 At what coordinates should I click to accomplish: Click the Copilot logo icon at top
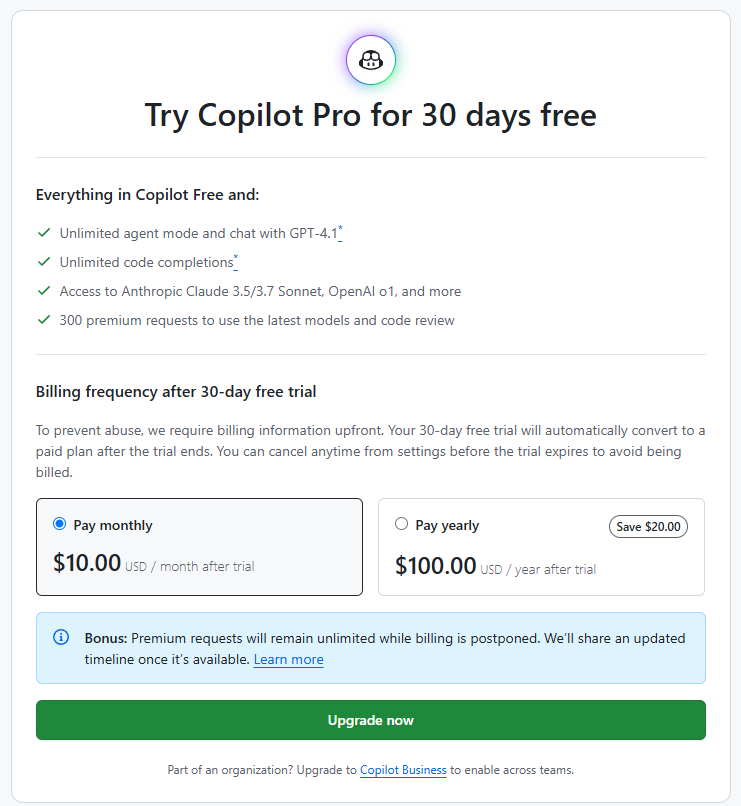tap(370, 60)
